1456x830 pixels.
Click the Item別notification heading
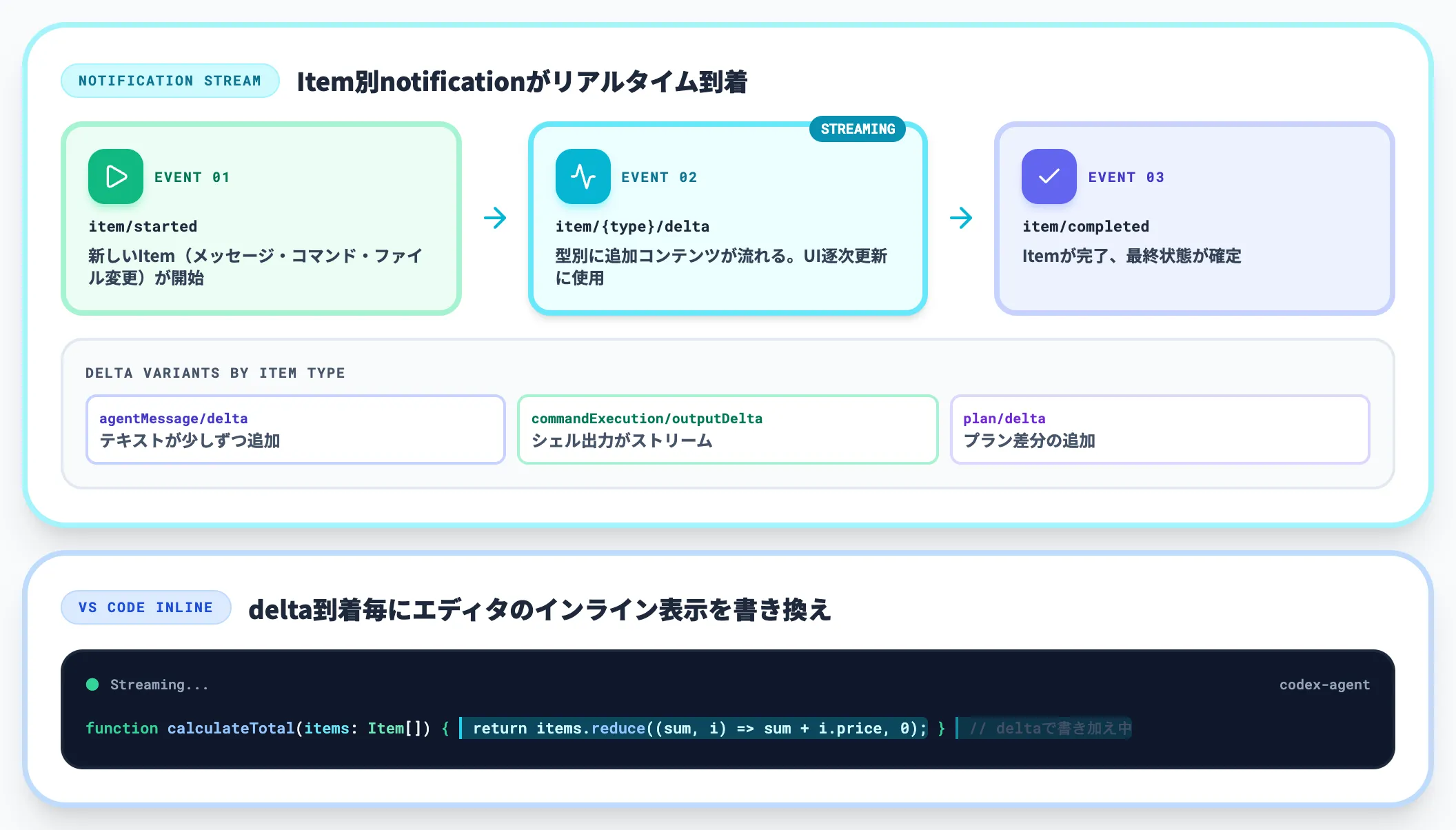point(522,81)
